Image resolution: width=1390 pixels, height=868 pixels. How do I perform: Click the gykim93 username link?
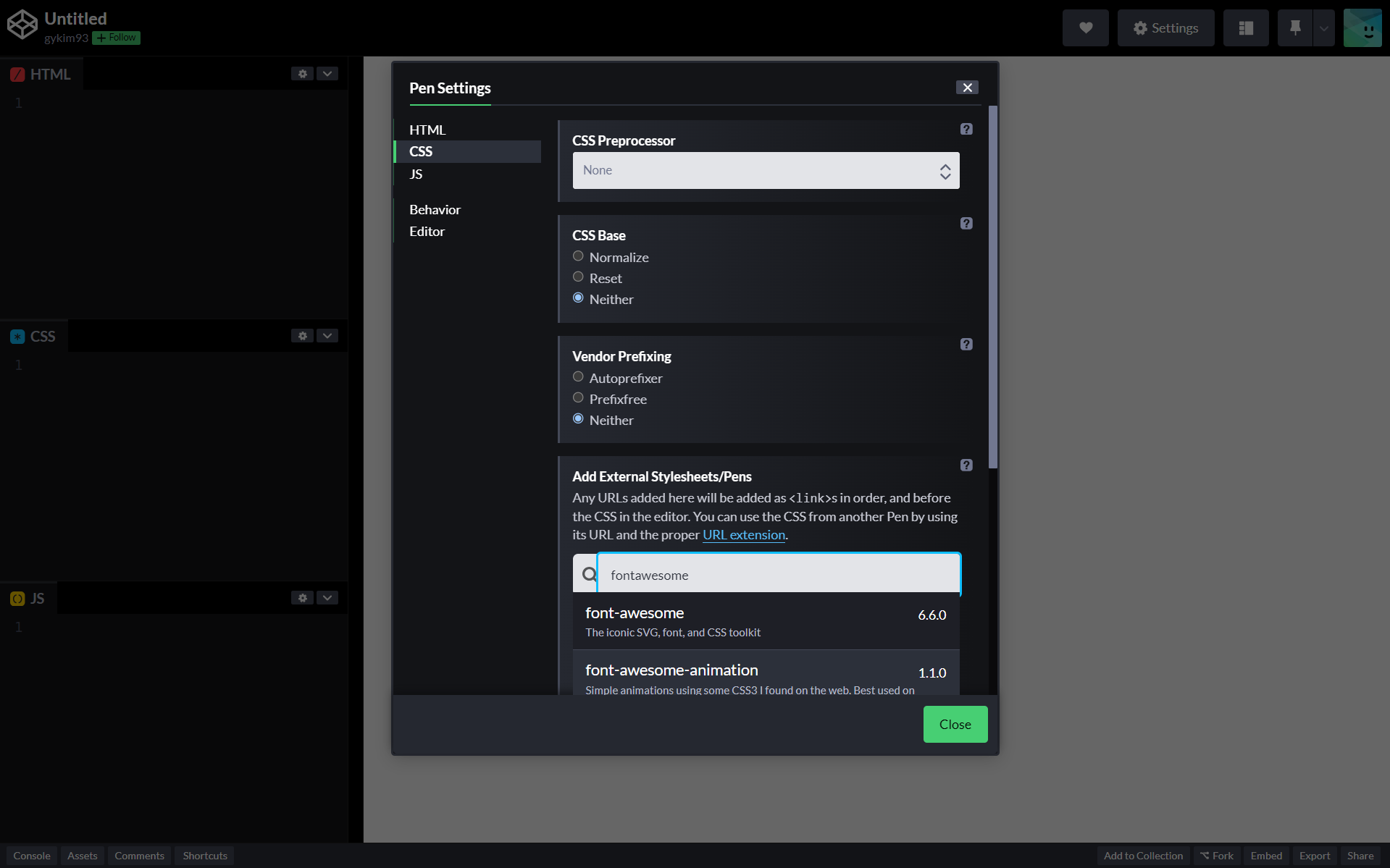point(66,38)
